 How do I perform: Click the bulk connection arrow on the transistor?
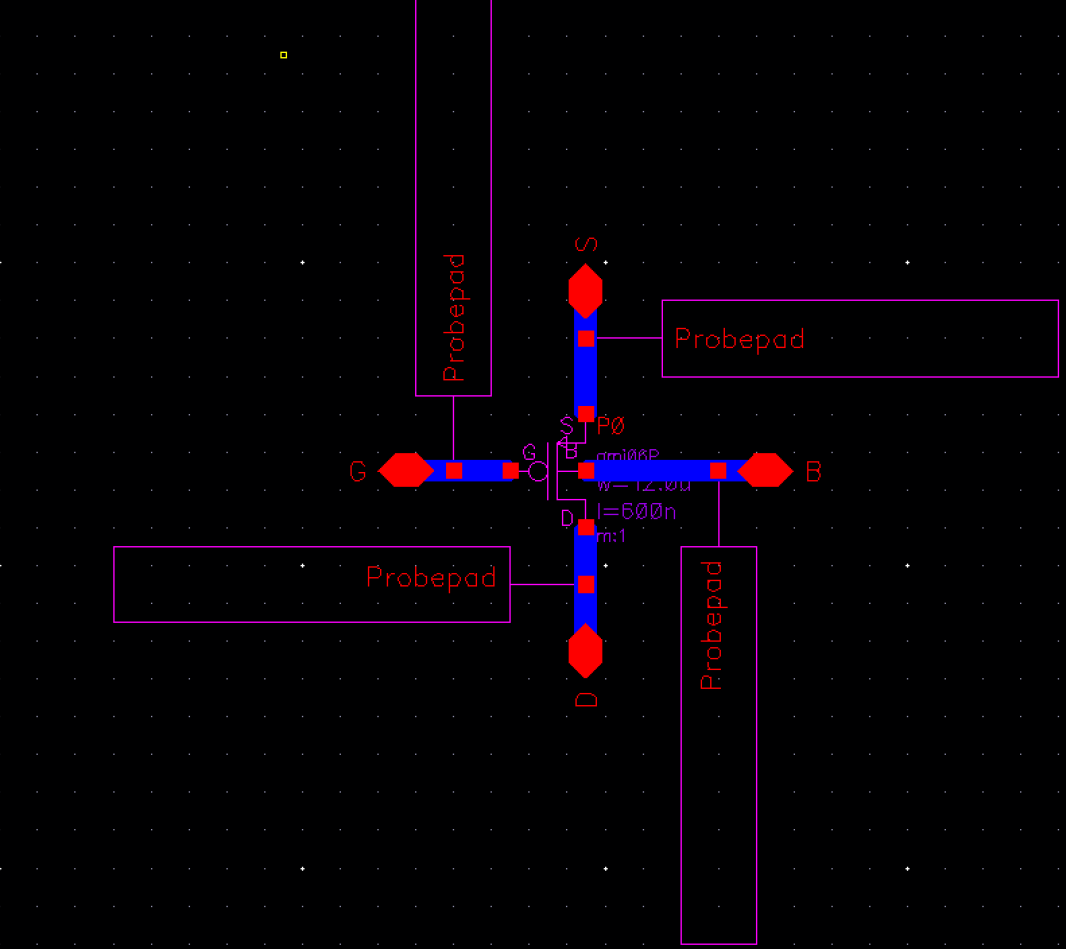[x=559, y=443]
